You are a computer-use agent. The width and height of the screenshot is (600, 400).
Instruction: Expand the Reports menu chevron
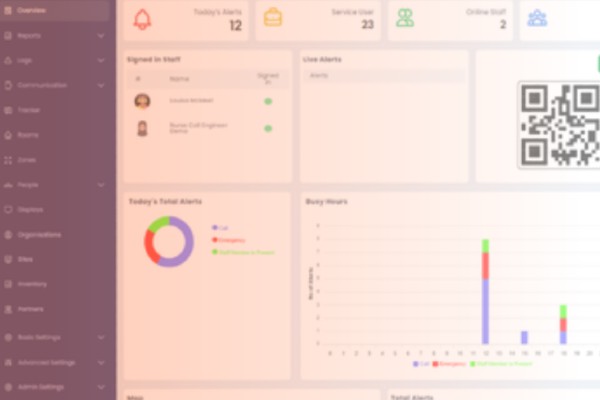click(x=101, y=36)
